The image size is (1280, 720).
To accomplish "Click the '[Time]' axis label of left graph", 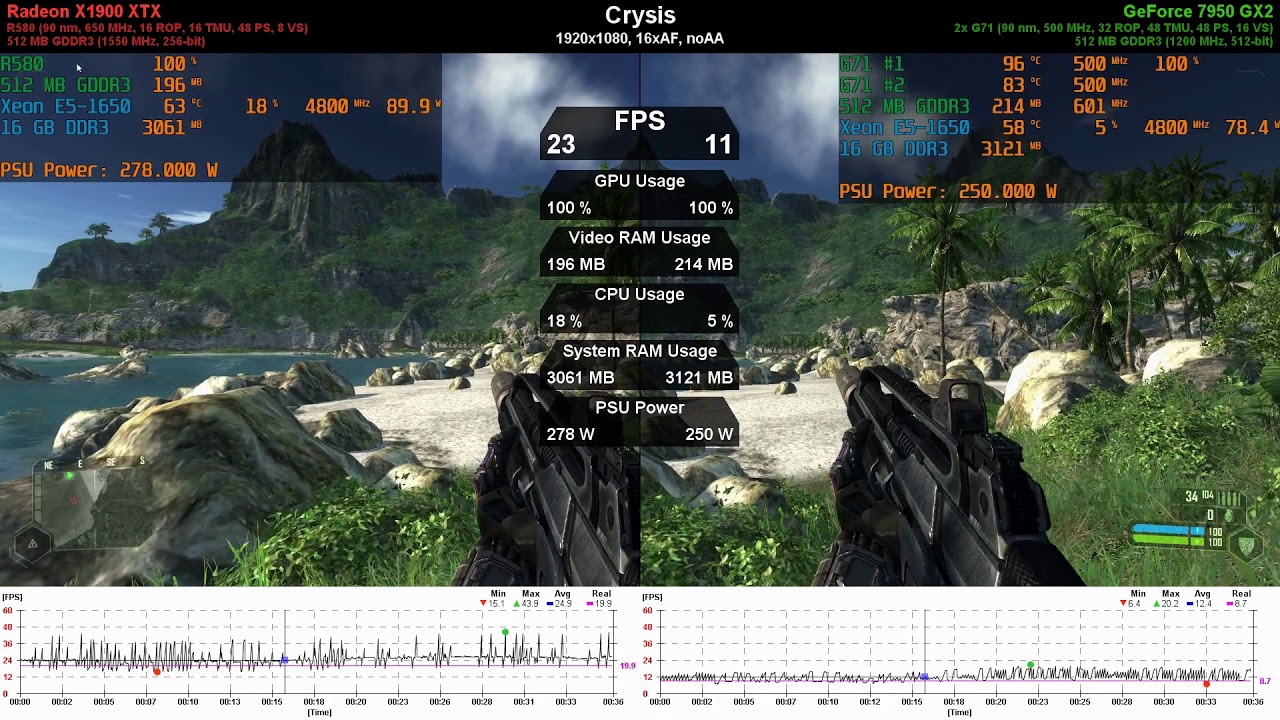I will point(319,712).
